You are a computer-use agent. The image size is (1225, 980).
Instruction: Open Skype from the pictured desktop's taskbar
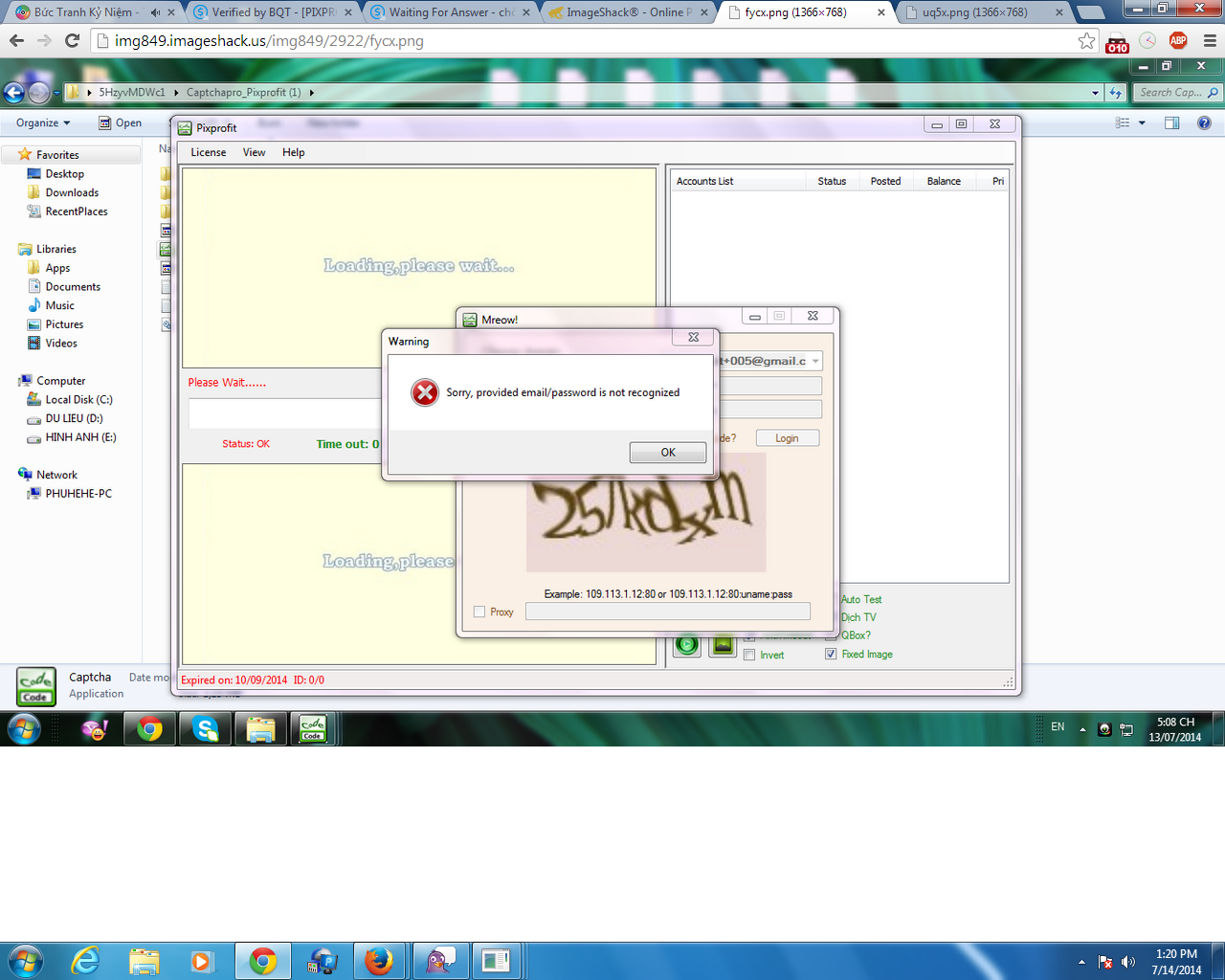click(x=205, y=729)
